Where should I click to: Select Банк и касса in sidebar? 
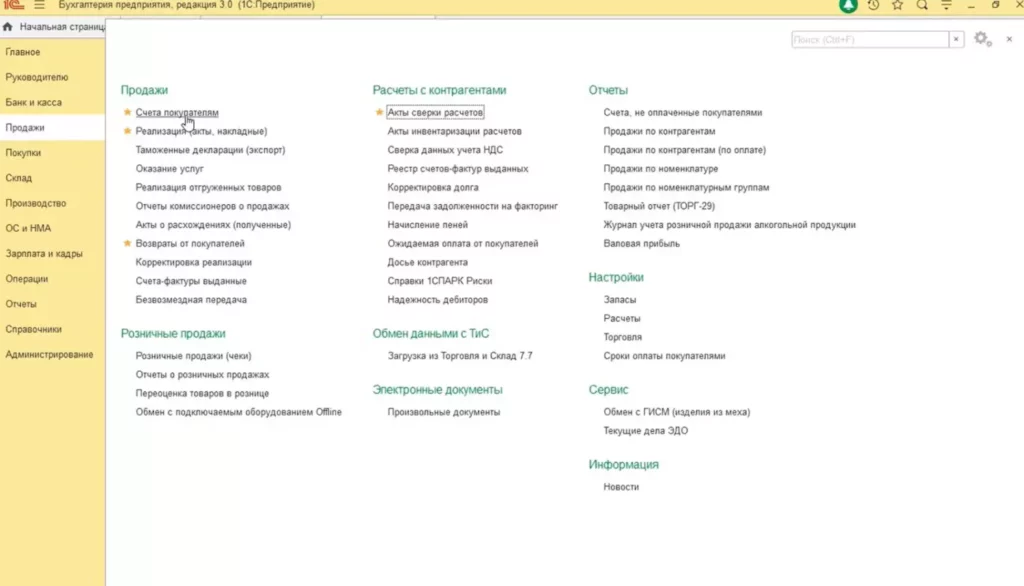tap(32, 102)
